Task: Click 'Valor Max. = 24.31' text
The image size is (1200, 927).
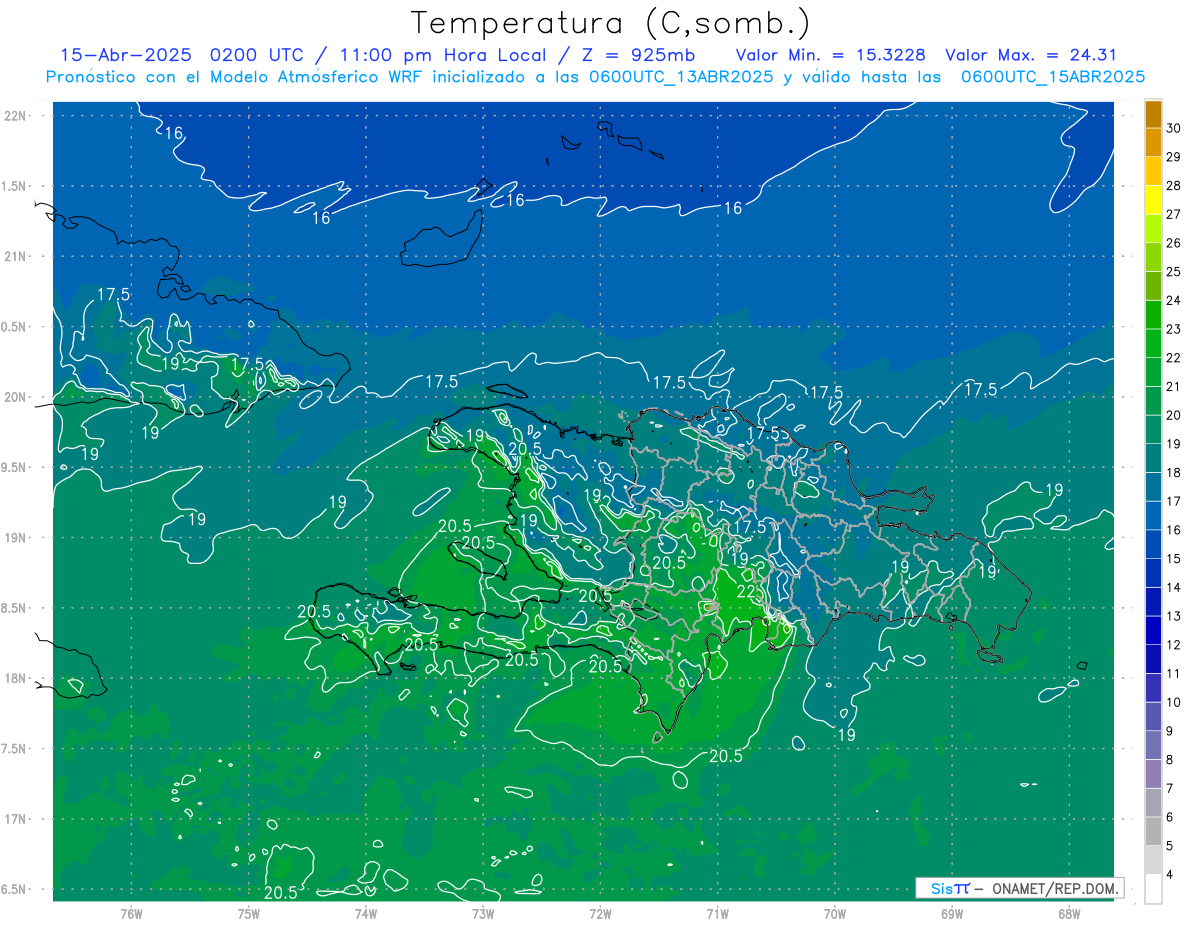Action: pyautogui.click(x=1031, y=56)
